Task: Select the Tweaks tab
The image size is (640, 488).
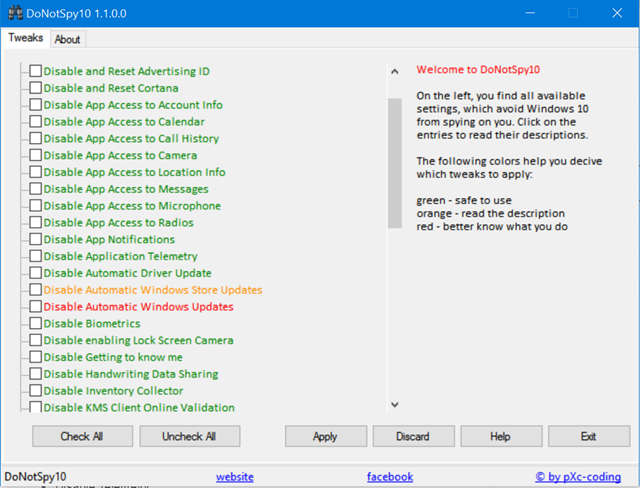Action: pos(26,38)
